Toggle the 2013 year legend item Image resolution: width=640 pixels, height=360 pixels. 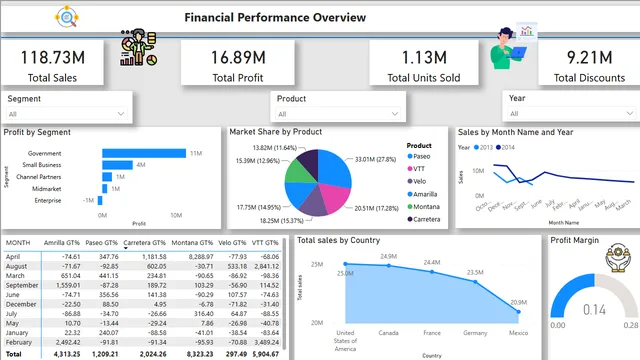(483, 147)
